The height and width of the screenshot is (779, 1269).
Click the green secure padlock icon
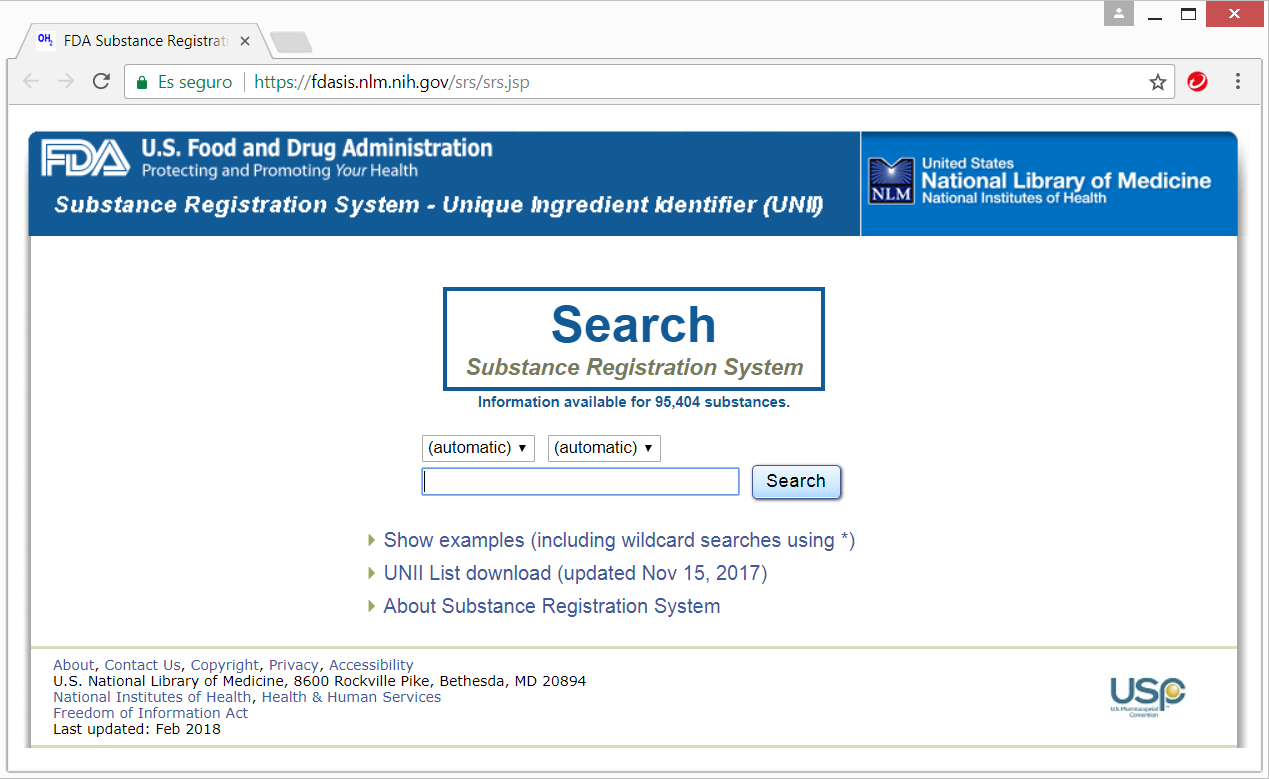[x=142, y=82]
